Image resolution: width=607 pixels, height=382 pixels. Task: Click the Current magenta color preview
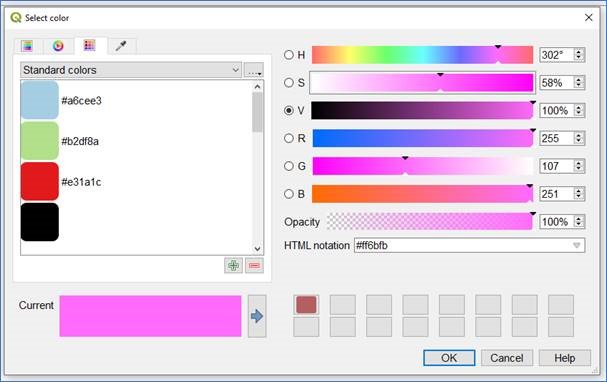pos(151,316)
